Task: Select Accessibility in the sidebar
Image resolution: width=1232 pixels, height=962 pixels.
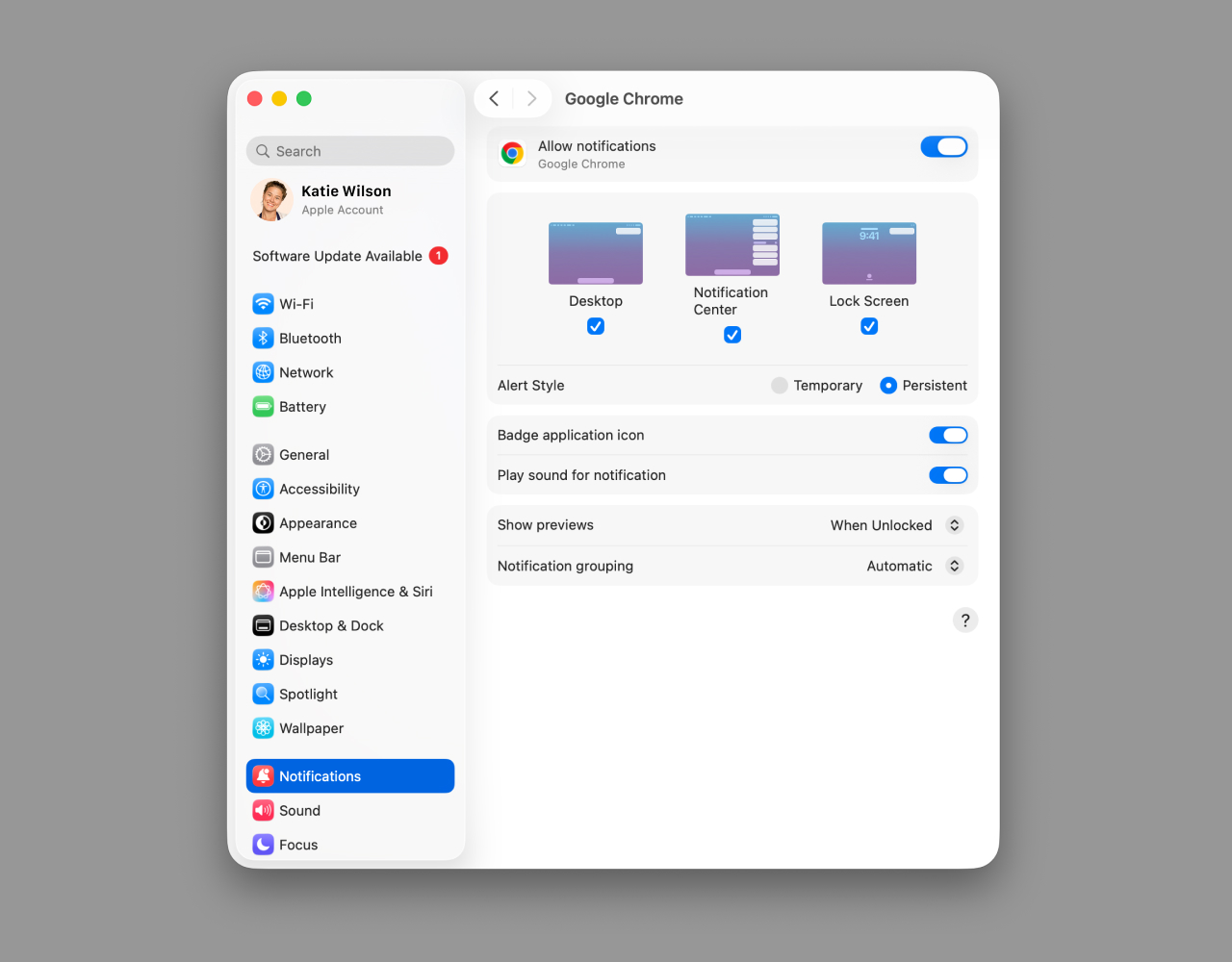Action: pyautogui.click(x=350, y=489)
